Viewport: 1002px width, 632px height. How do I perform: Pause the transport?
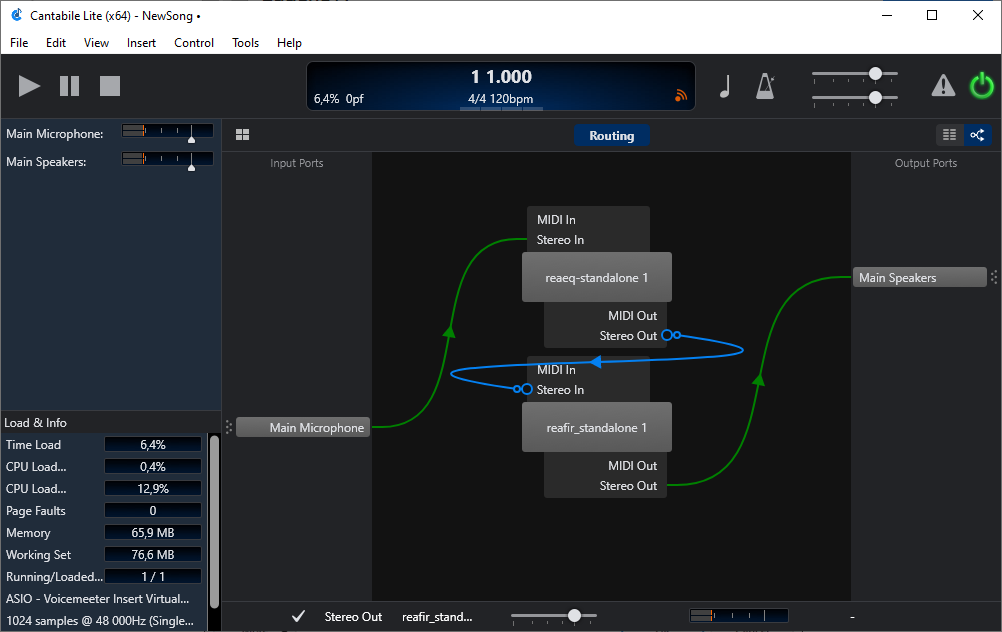pos(70,86)
